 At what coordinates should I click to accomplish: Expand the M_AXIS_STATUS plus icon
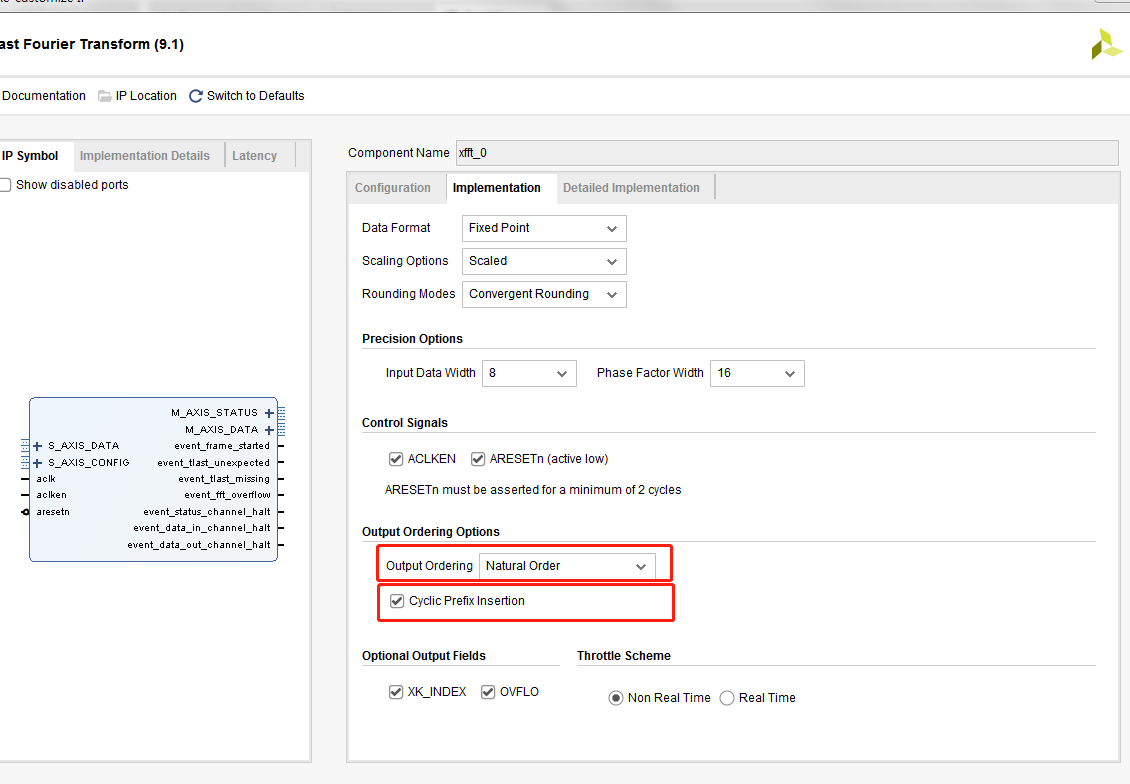click(269, 413)
